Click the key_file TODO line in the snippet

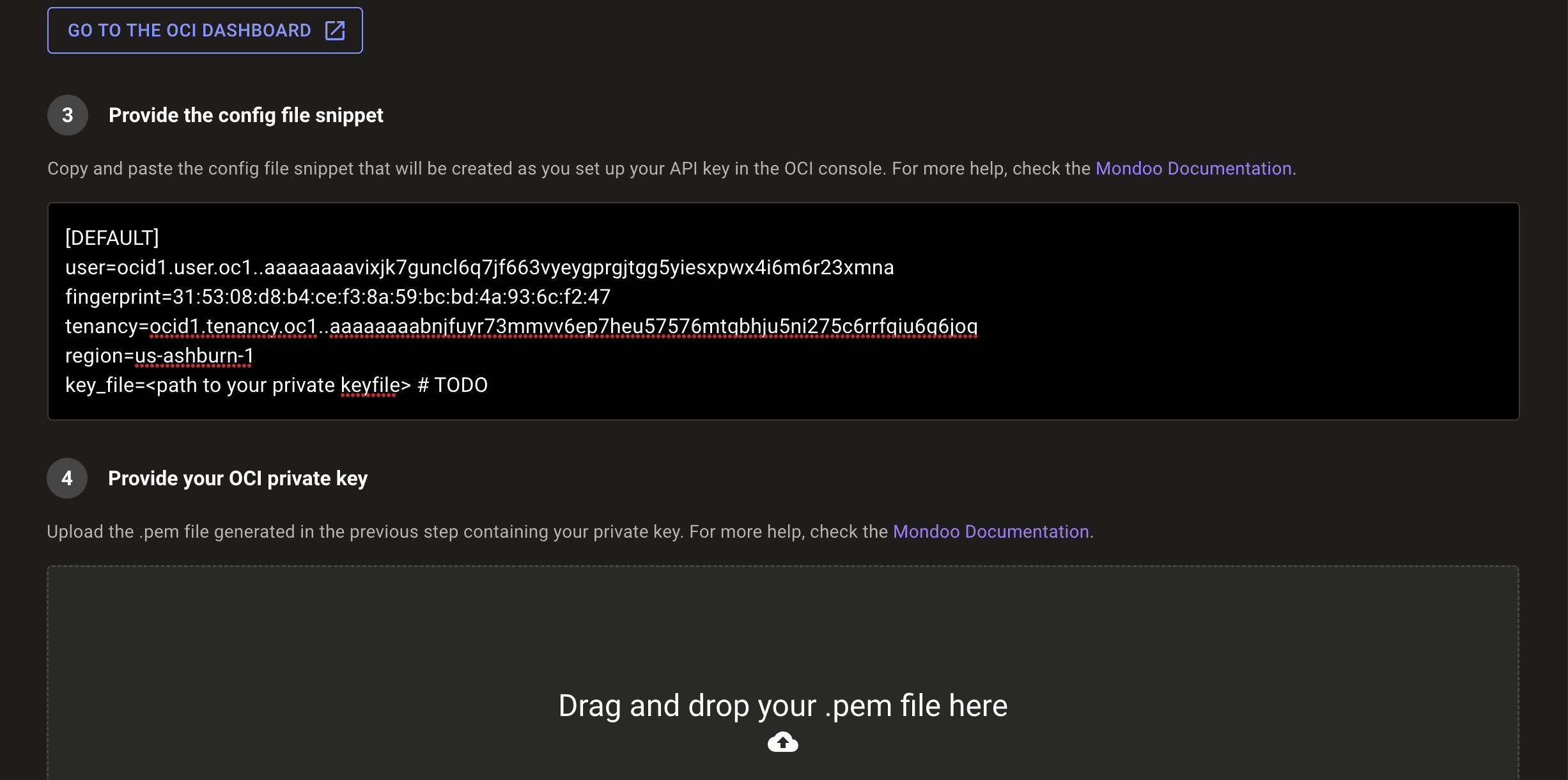click(x=276, y=385)
